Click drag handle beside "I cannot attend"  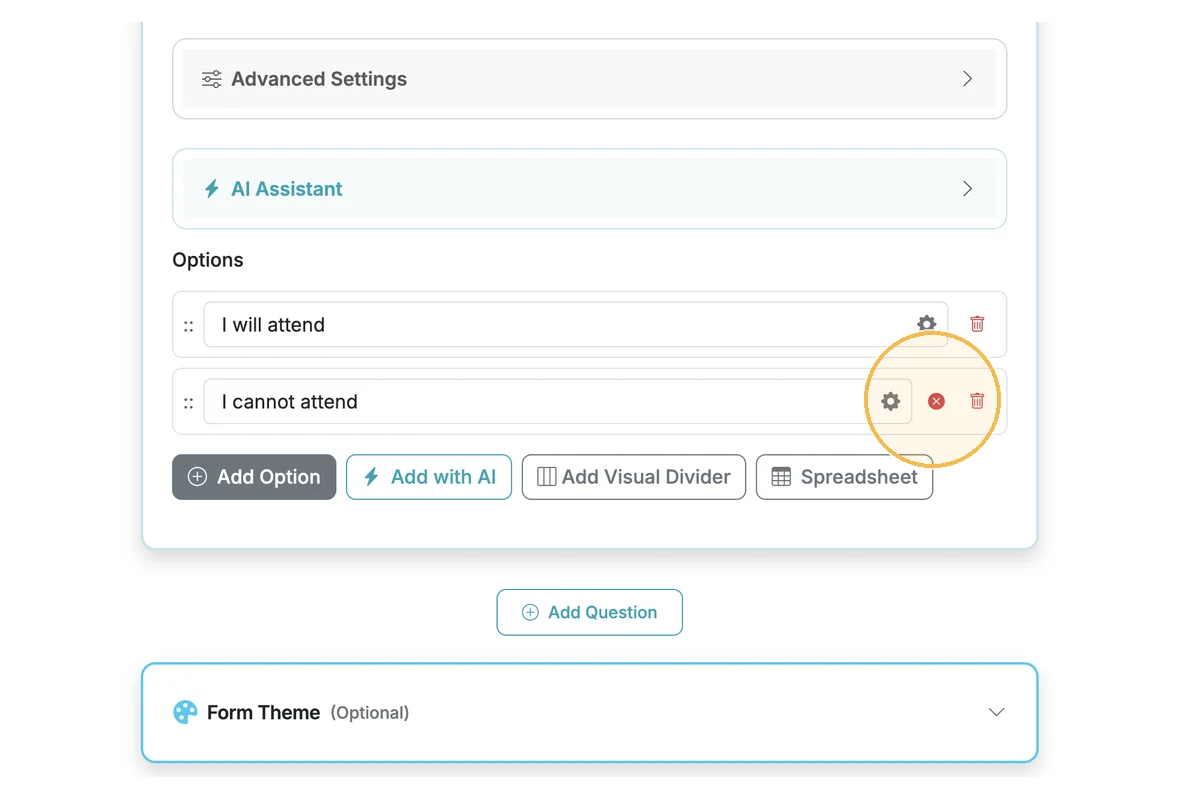click(188, 402)
